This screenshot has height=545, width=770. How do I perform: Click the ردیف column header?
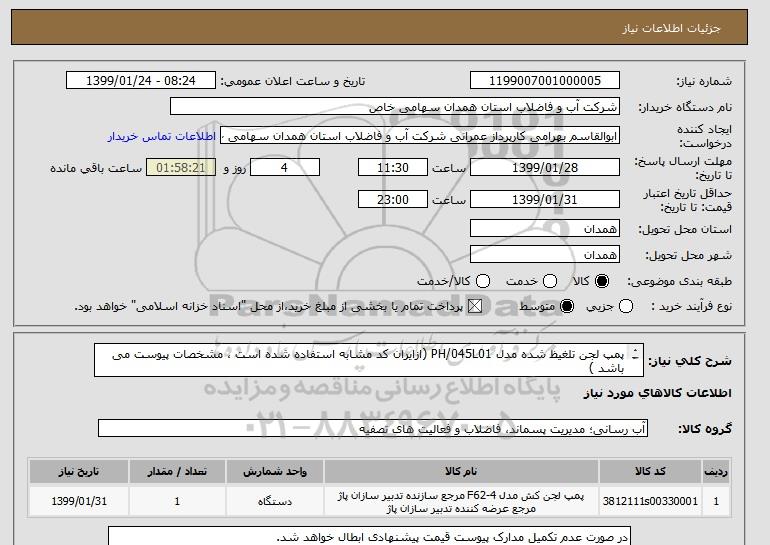(716, 471)
